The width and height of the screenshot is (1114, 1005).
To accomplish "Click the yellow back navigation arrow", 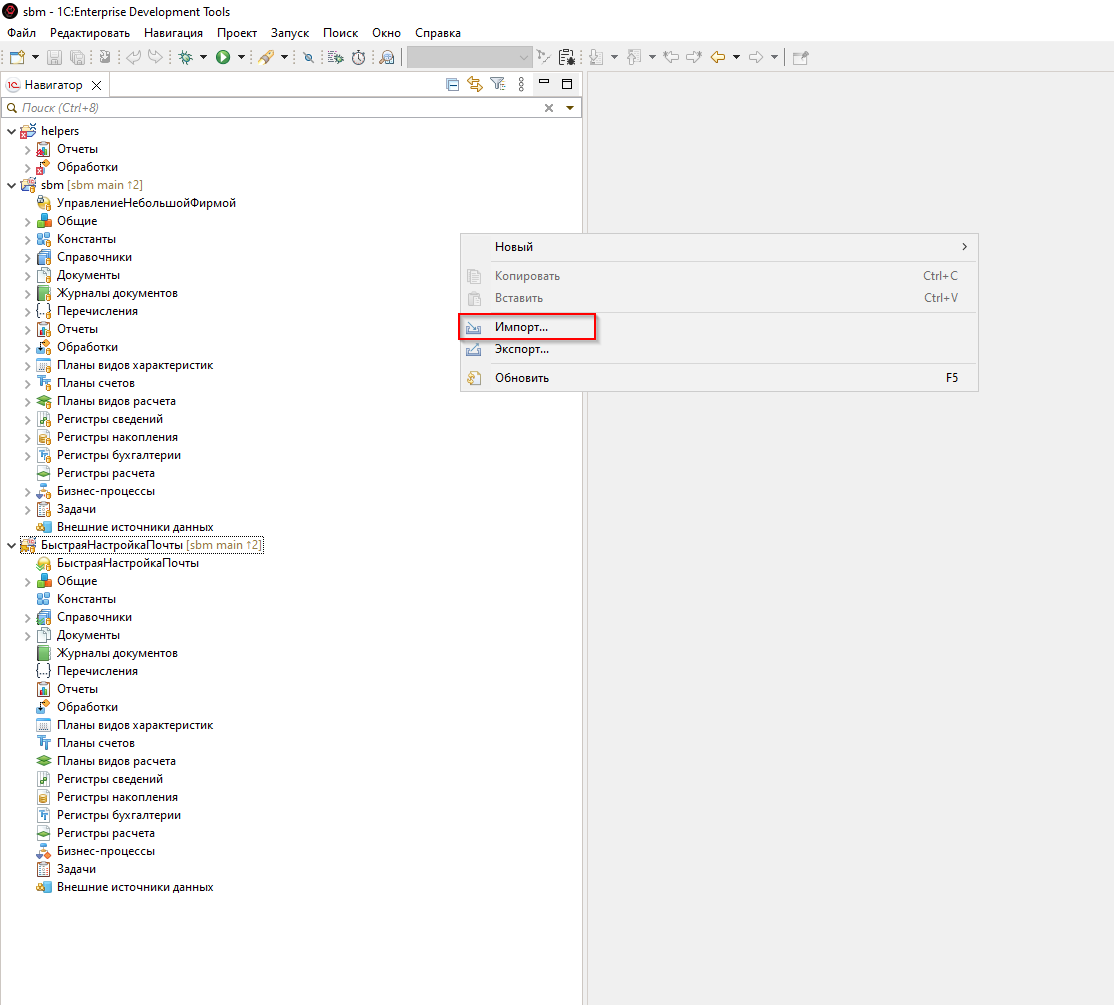I will 717,58.
